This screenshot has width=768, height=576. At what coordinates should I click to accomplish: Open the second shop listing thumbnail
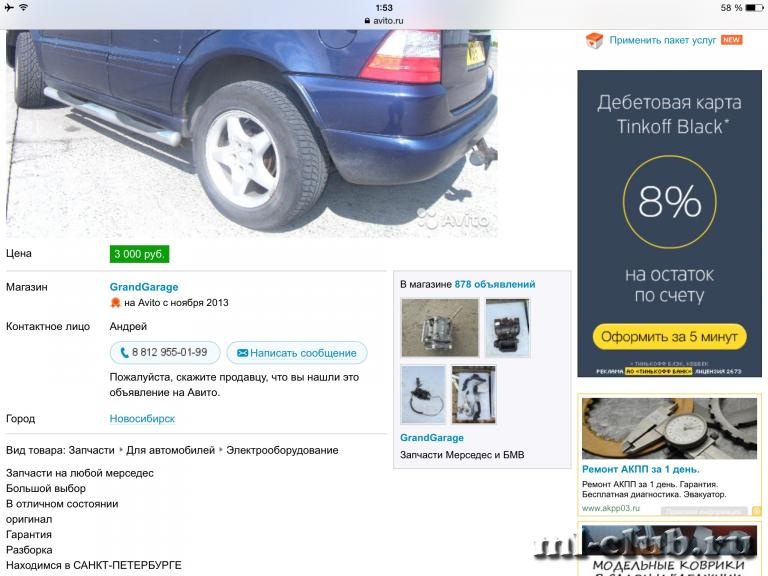pyautogui.click(x=507, y=328)
